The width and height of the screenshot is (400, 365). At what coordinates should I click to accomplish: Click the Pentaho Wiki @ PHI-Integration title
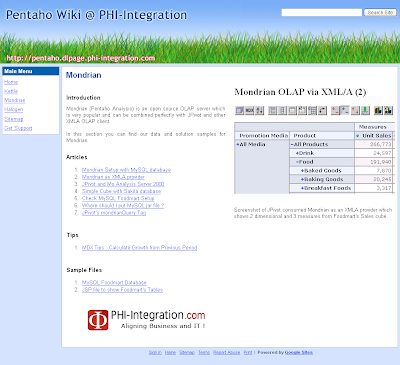coord(96,15)
